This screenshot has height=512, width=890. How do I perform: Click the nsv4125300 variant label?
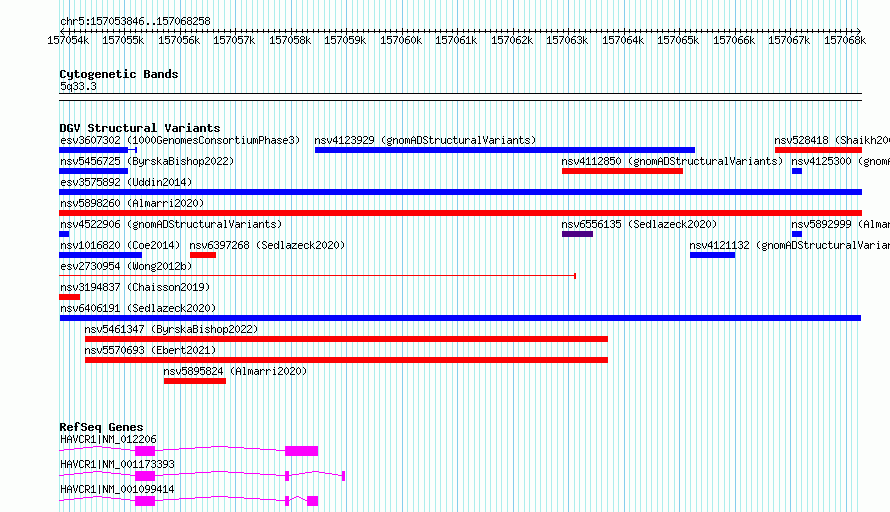[840, 161]
